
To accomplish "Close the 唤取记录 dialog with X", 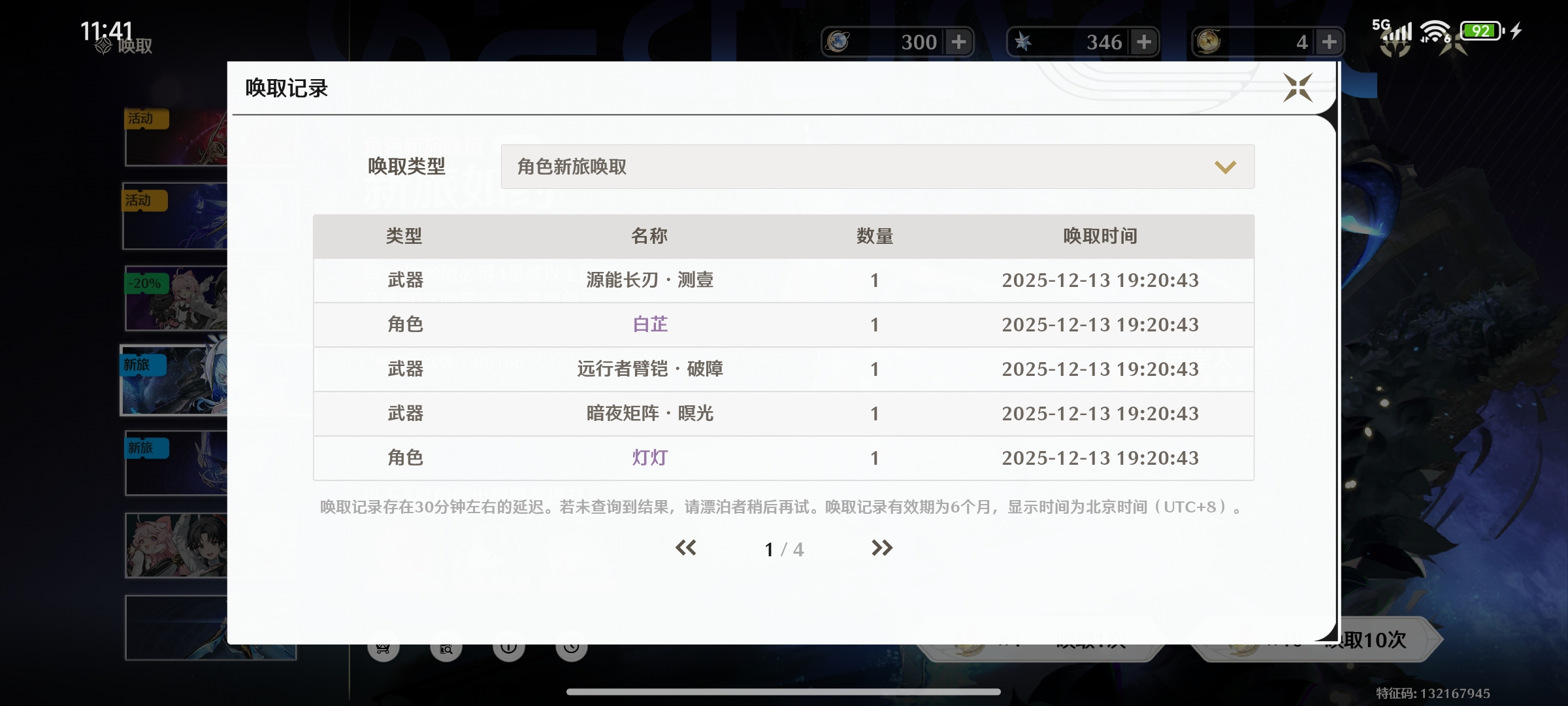I will [x=1298, y=88].
